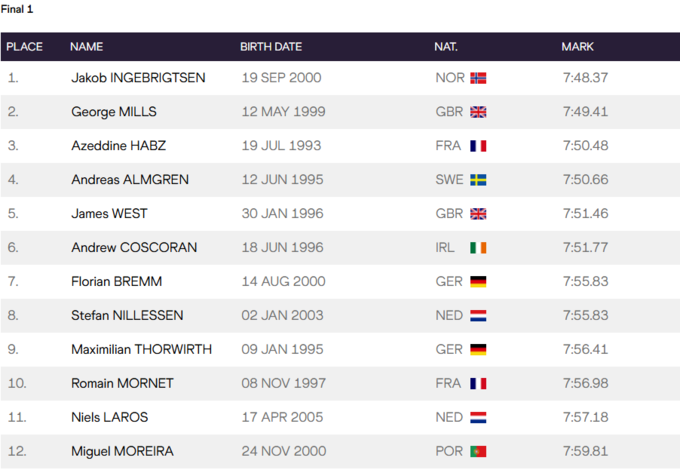This screenshot has height=473, width=680.
Task: Click French flag in Azeddine Habz row
Action: [478, 146]
